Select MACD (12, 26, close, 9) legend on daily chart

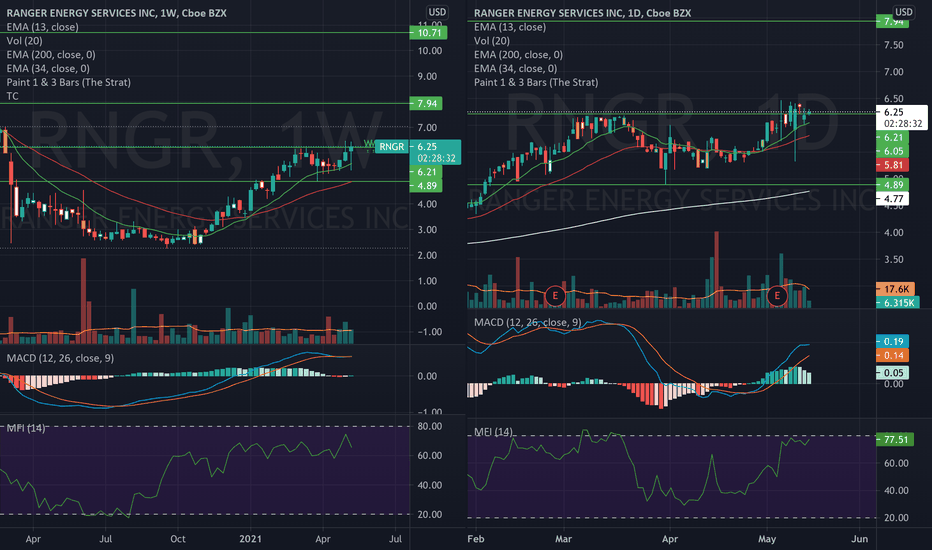point(528,322)
